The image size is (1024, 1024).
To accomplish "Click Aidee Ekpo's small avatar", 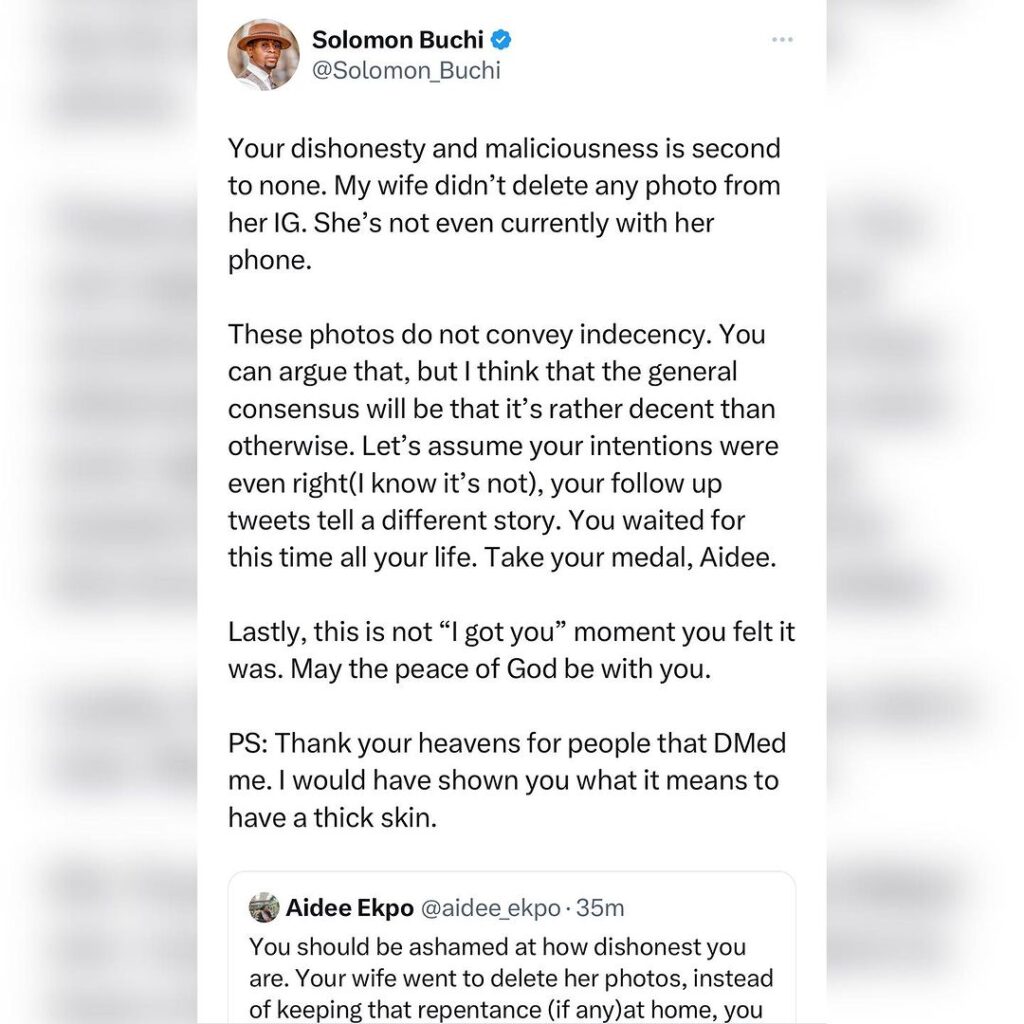I will (264, 907).
